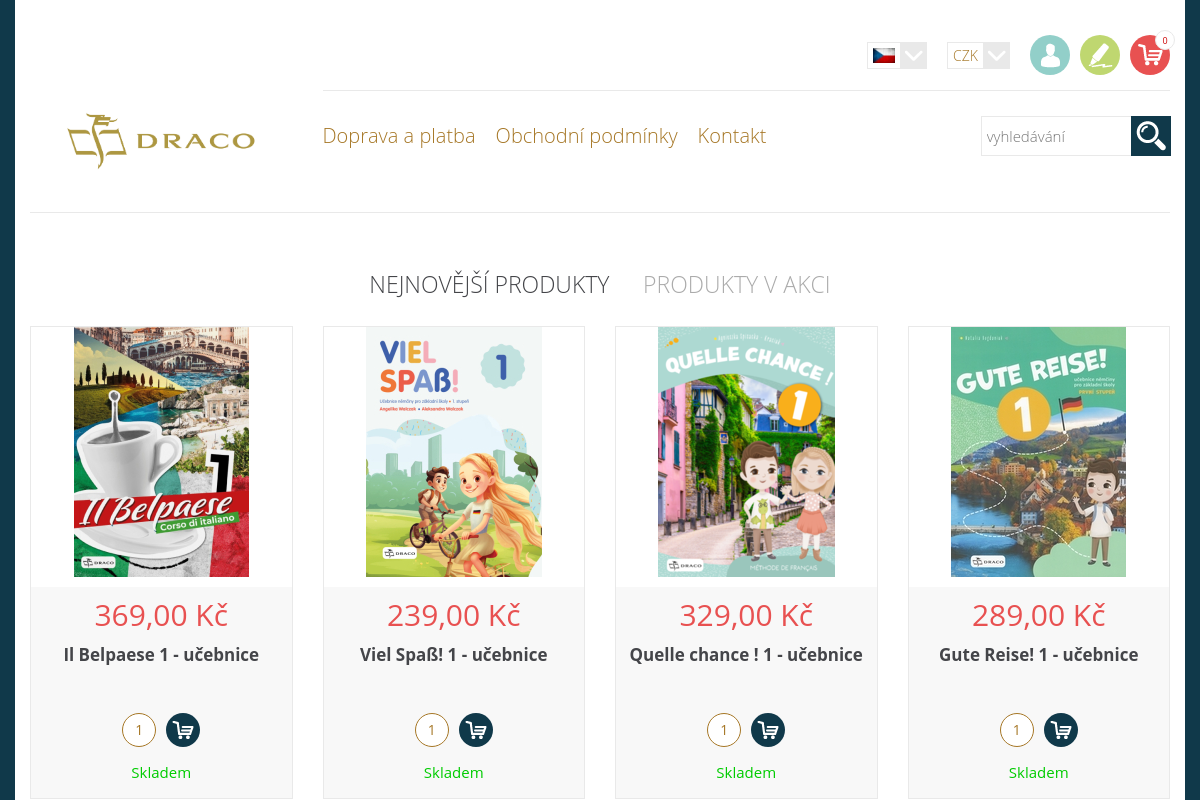Add Quelle chance ! 1 to cart
This screenshot has height=800, width=1200.
pos(768,730)
